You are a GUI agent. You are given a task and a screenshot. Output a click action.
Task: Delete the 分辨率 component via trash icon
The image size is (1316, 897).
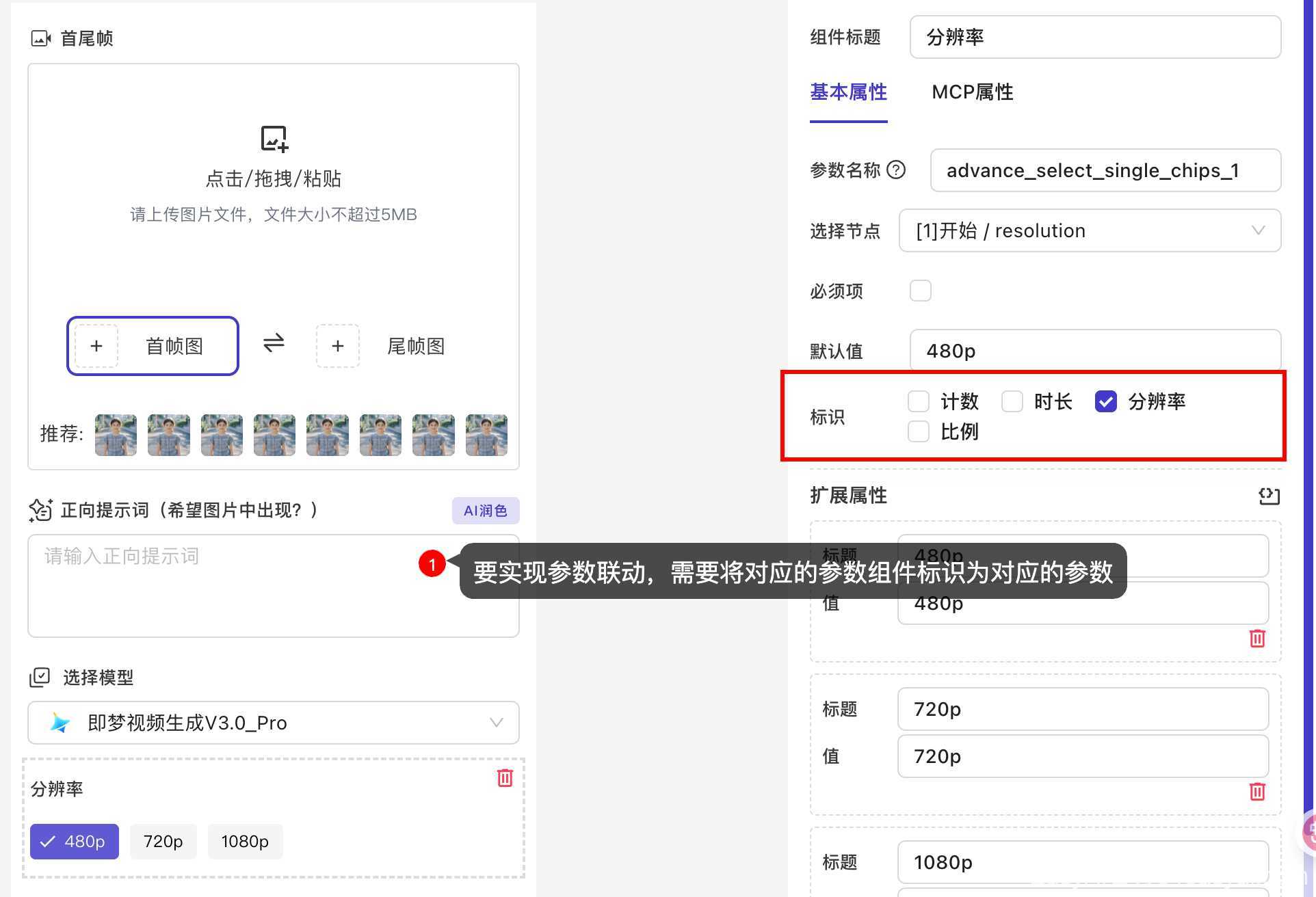505,777
